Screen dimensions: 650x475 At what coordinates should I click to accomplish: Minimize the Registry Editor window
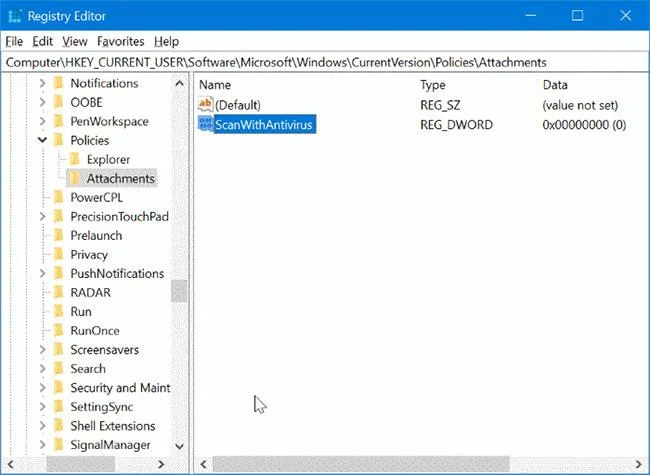(531, 16)
